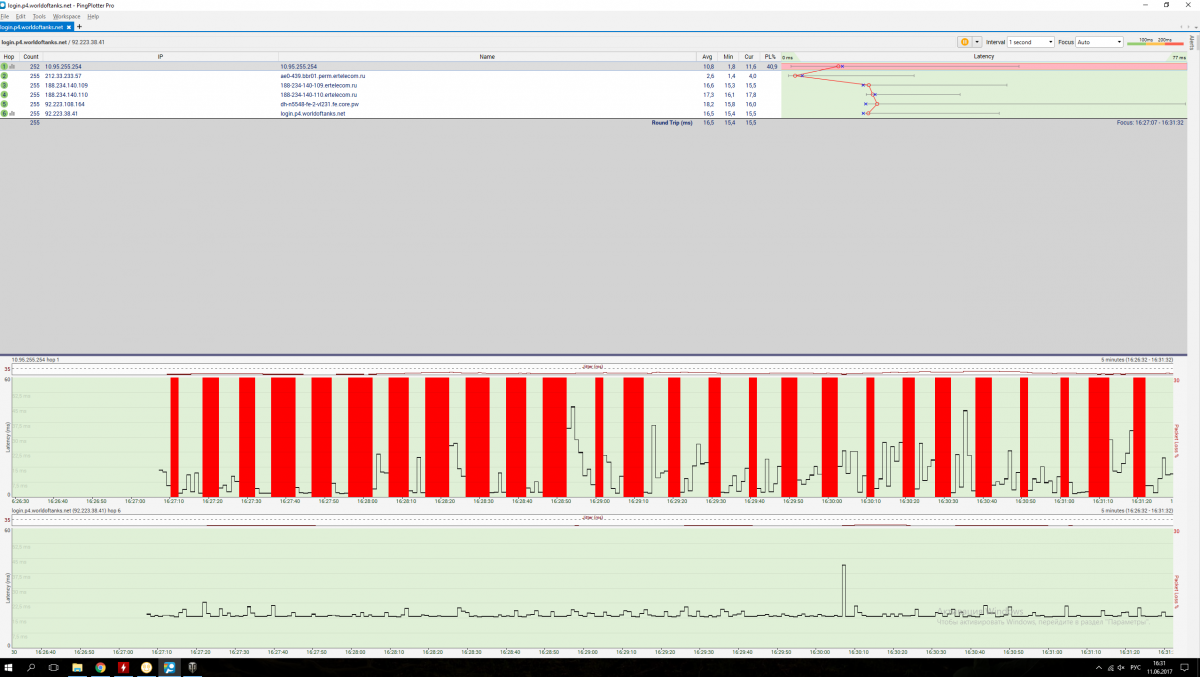
Task: Click the Avg column header
Action: [708, 57]
